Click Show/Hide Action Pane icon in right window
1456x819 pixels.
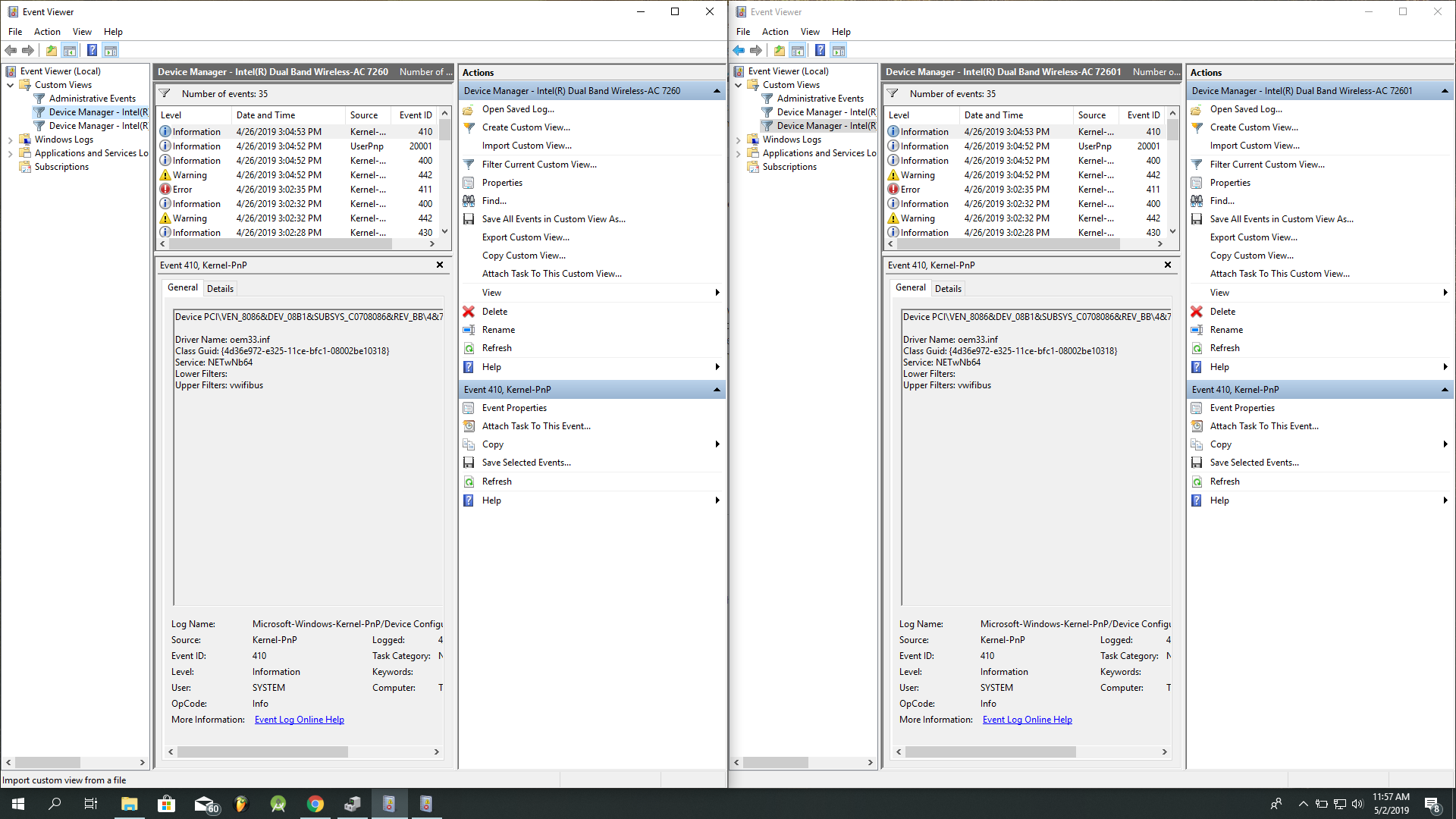(x=839, y=51)
